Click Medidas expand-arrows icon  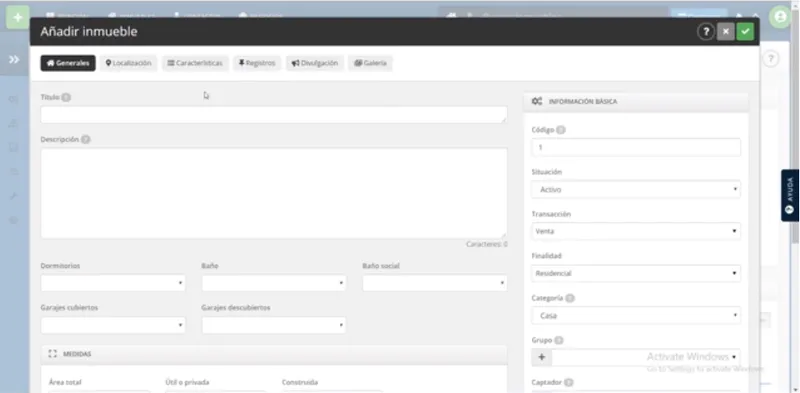point(53,354)
